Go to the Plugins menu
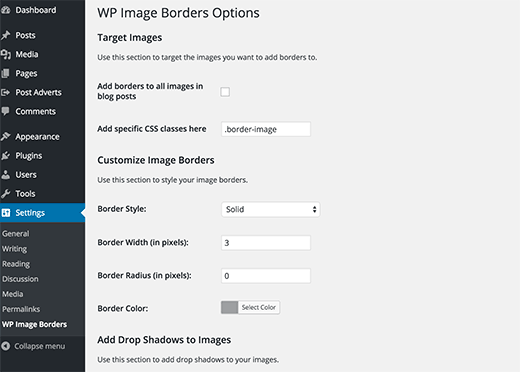The width and height of the screenshot is (520, 372). pos(29,156)
